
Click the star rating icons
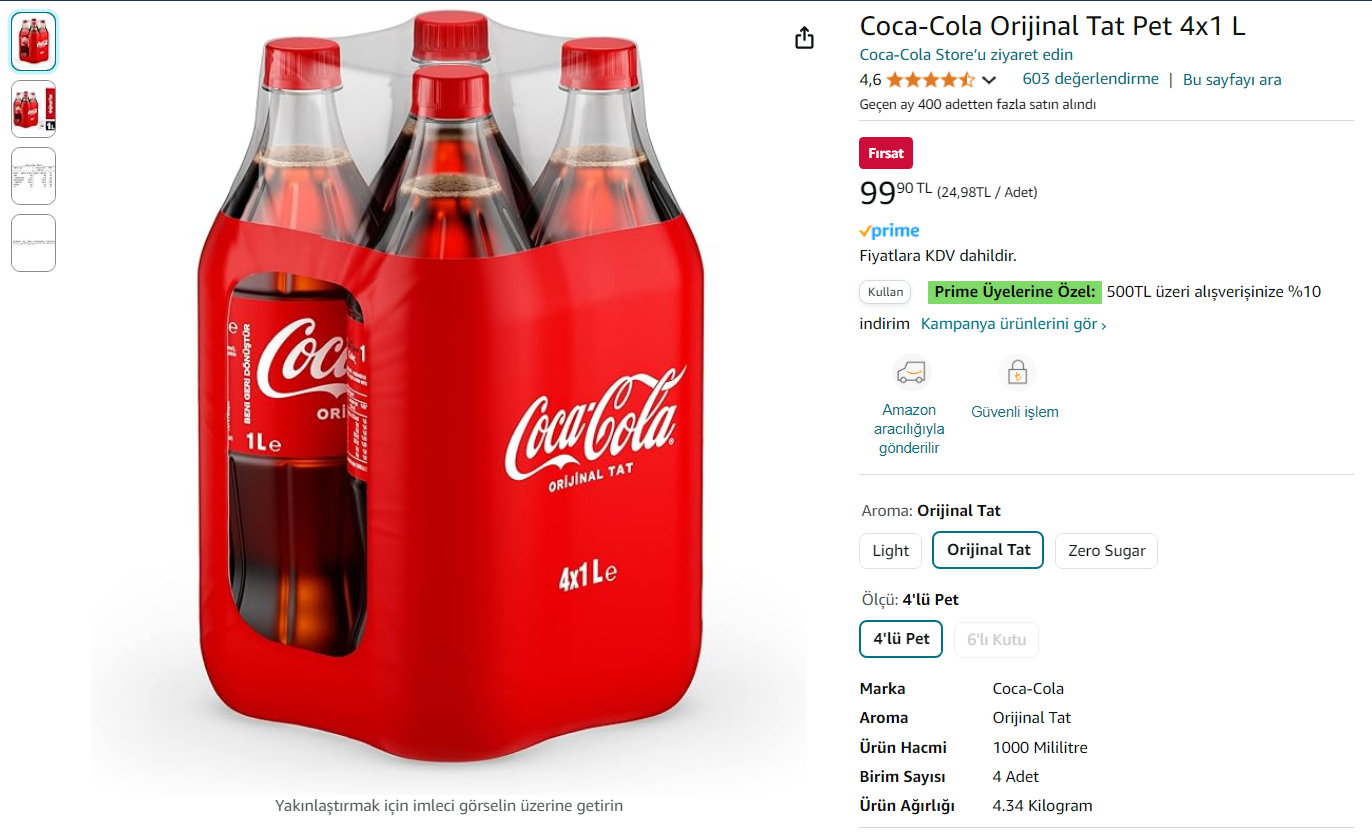pos(929,80)
